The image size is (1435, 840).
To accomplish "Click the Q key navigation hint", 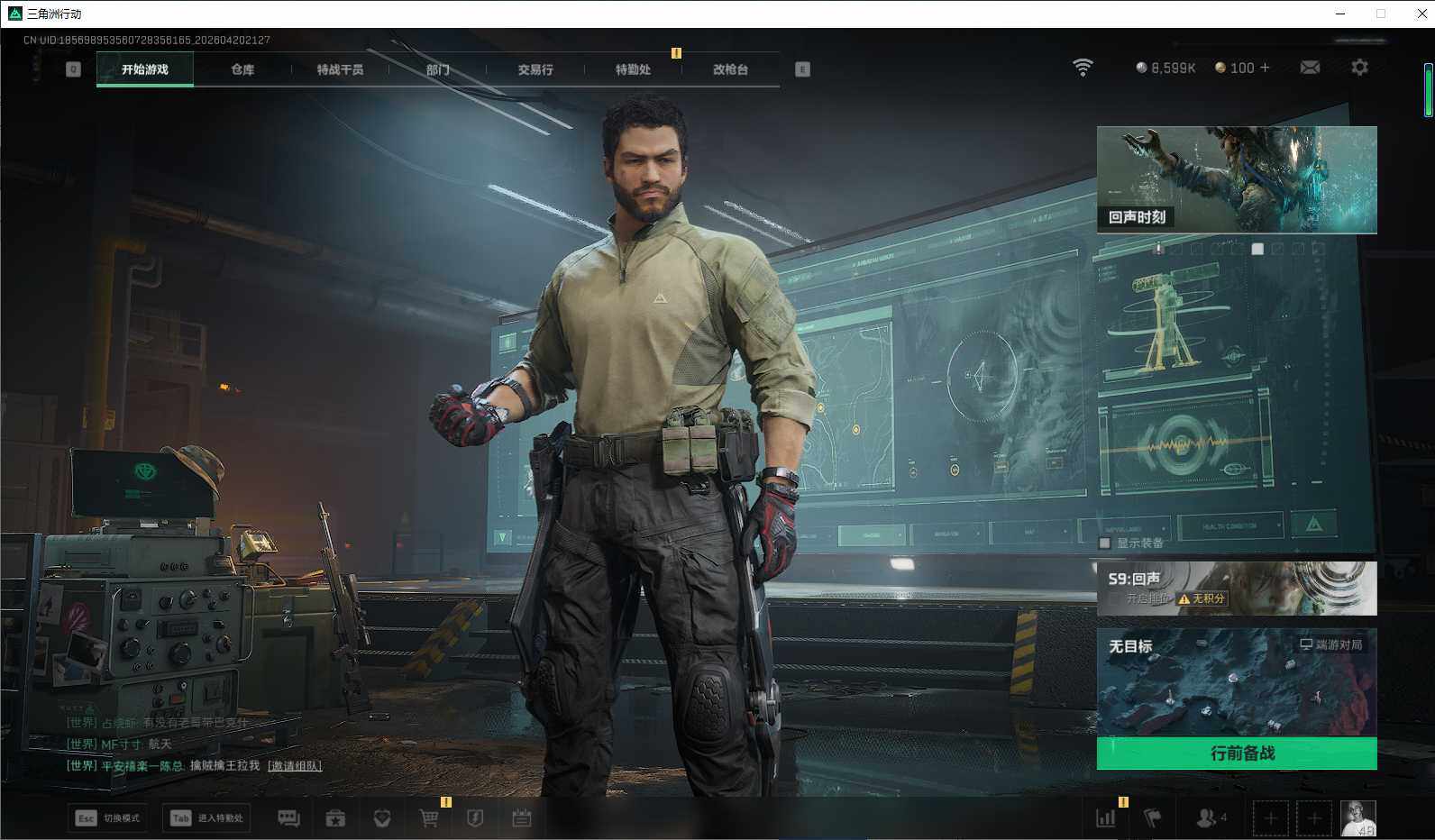I will [x=74, y=69].
